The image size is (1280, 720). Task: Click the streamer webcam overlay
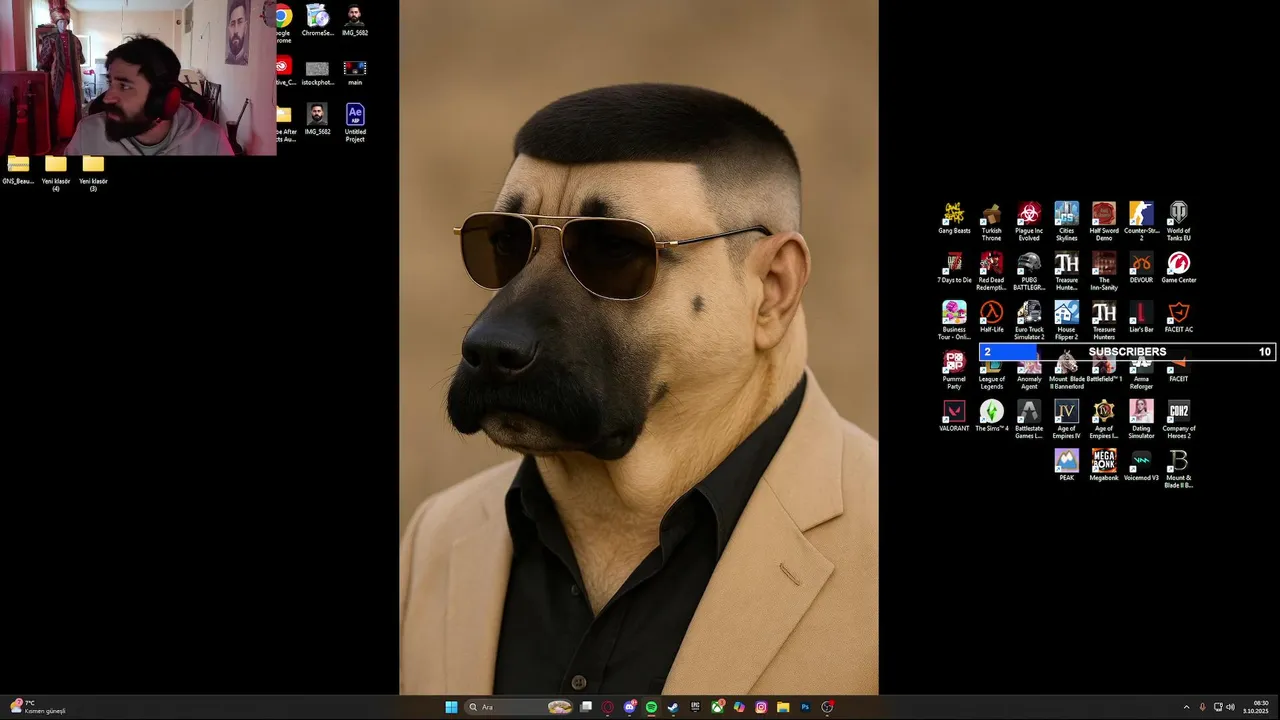pyautogui.click(x=138, y=78)
